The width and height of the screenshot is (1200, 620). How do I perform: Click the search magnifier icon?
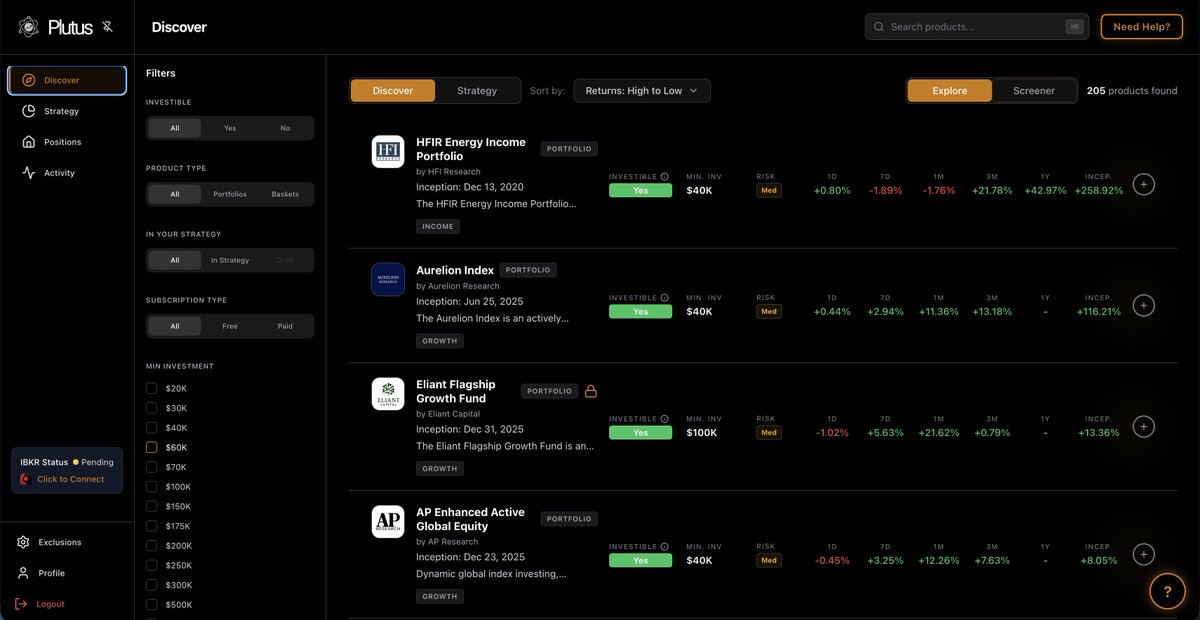pyautogui.click(x=879, y=27)
